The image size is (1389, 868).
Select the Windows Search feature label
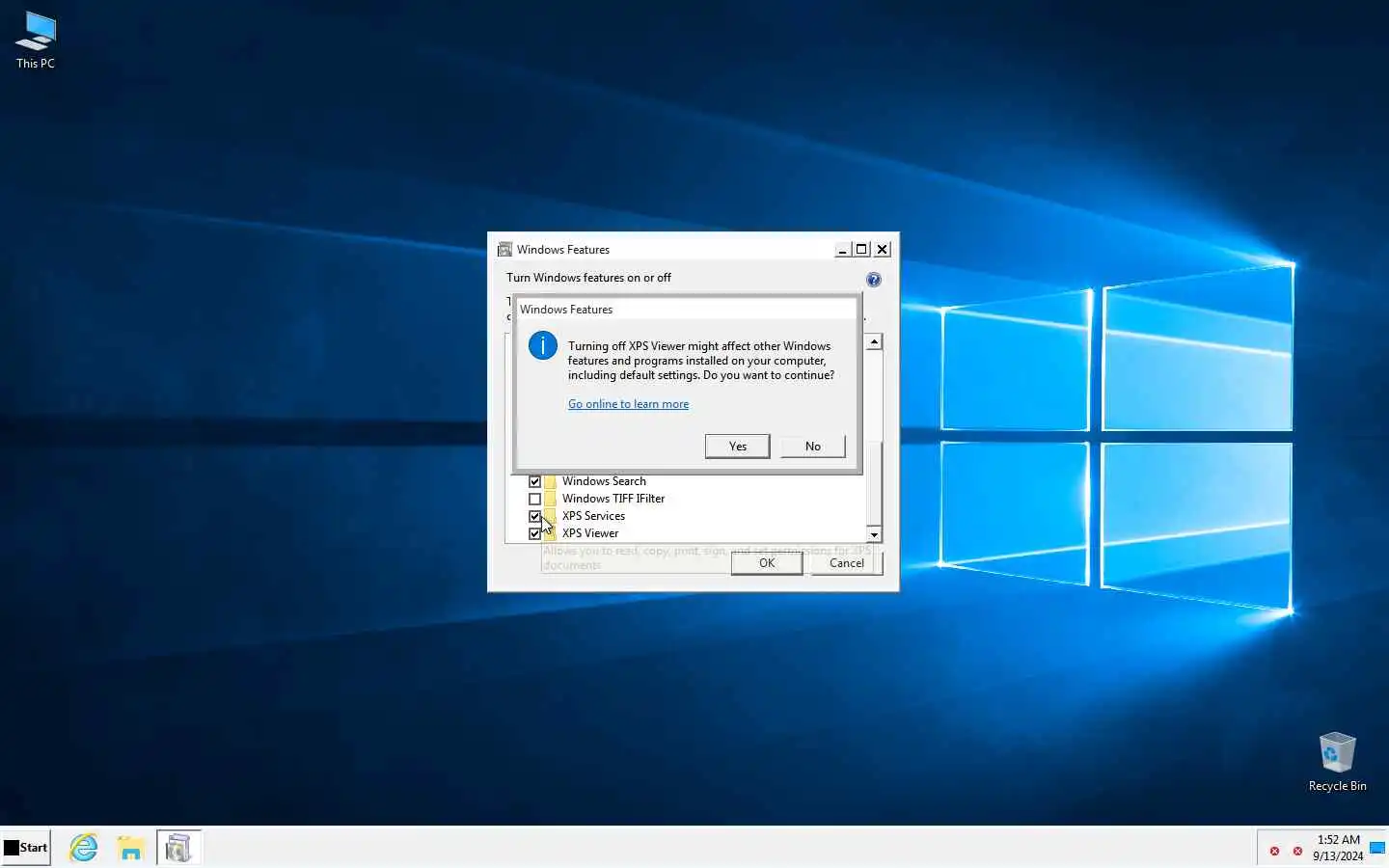click(604, 481)
